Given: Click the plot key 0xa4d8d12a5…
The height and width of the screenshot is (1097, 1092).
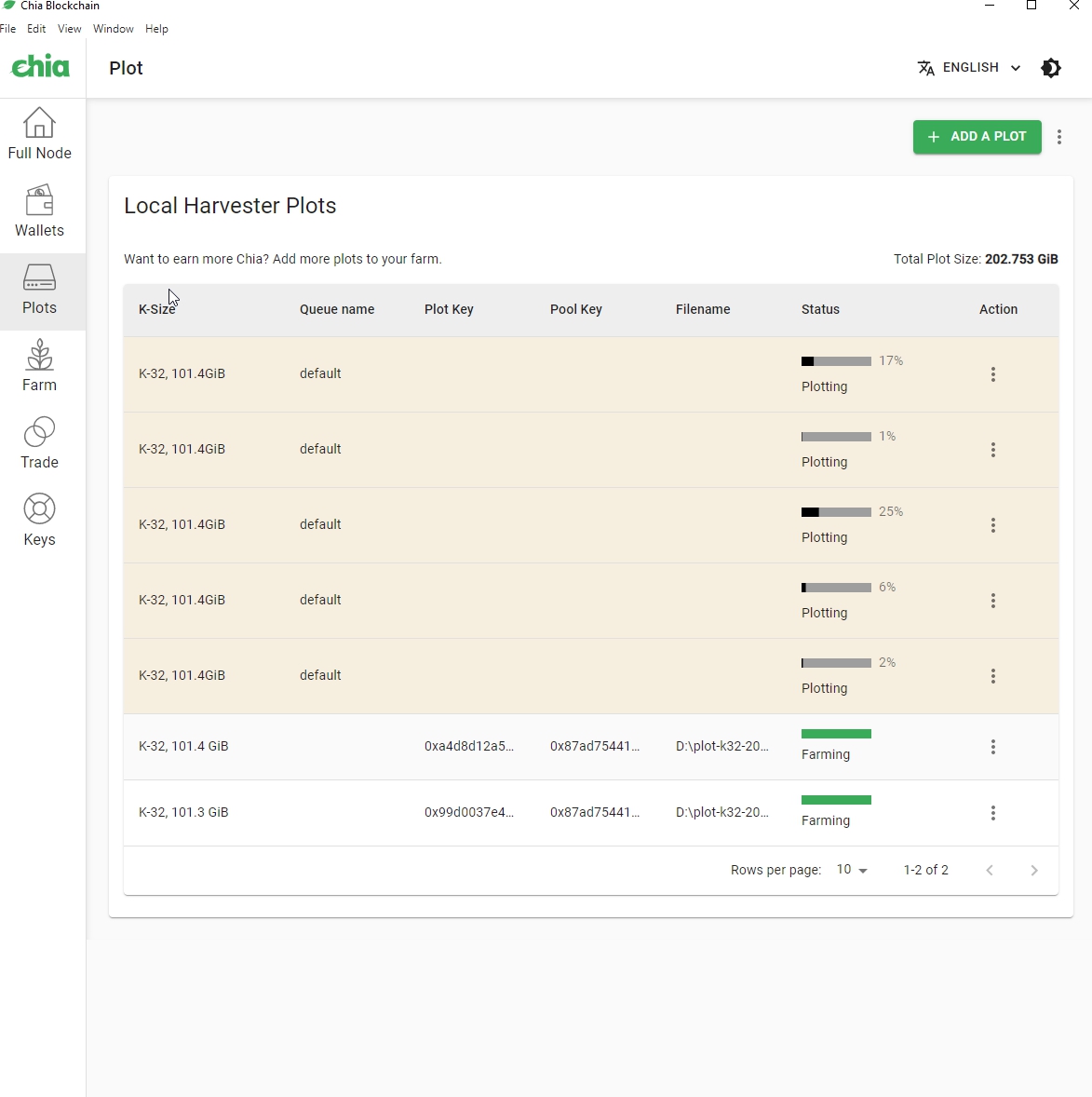Looking at the screenshot, I should 468,746.
